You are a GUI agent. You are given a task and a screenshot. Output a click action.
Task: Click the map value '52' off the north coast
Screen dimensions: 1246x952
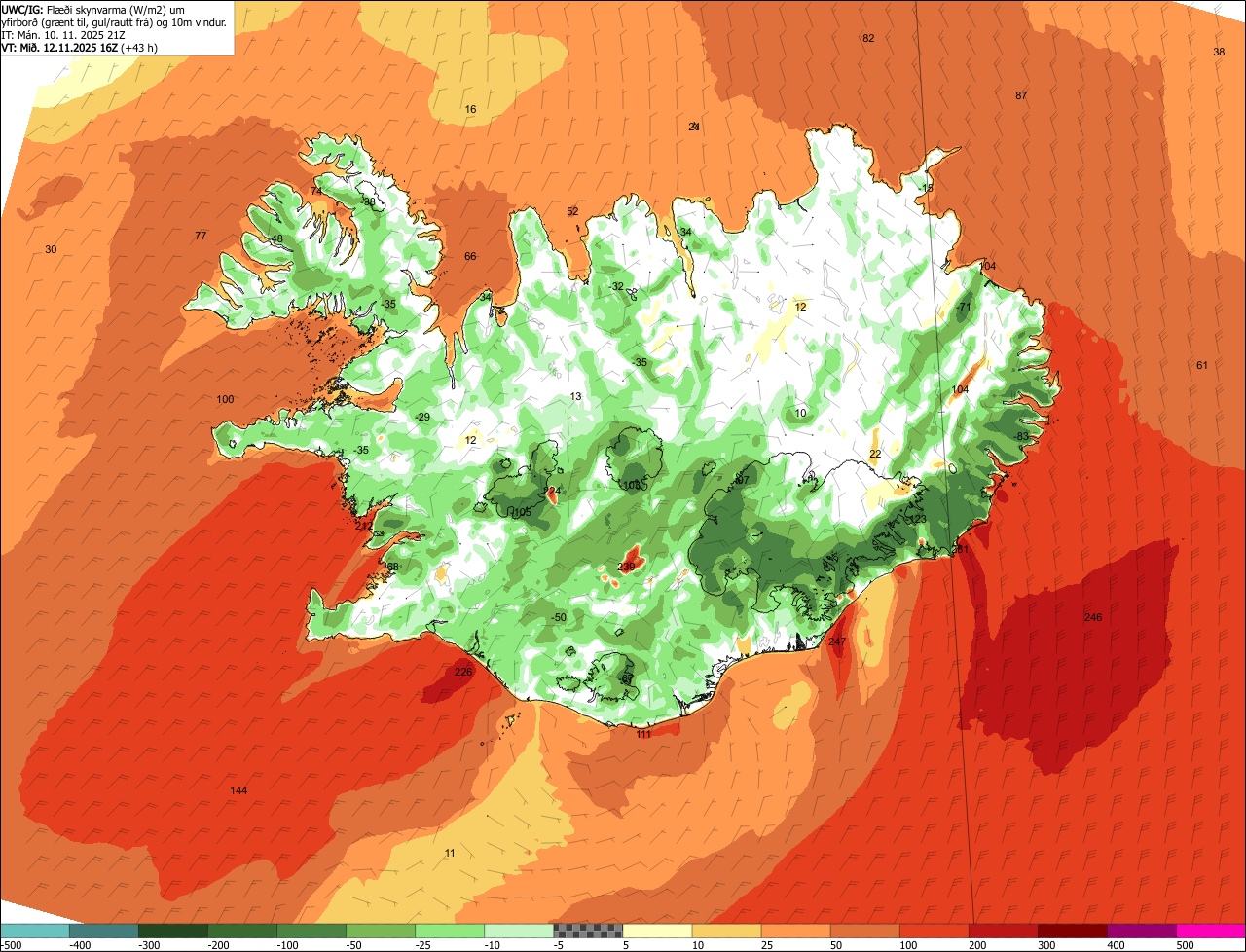(x=572, y=211)
